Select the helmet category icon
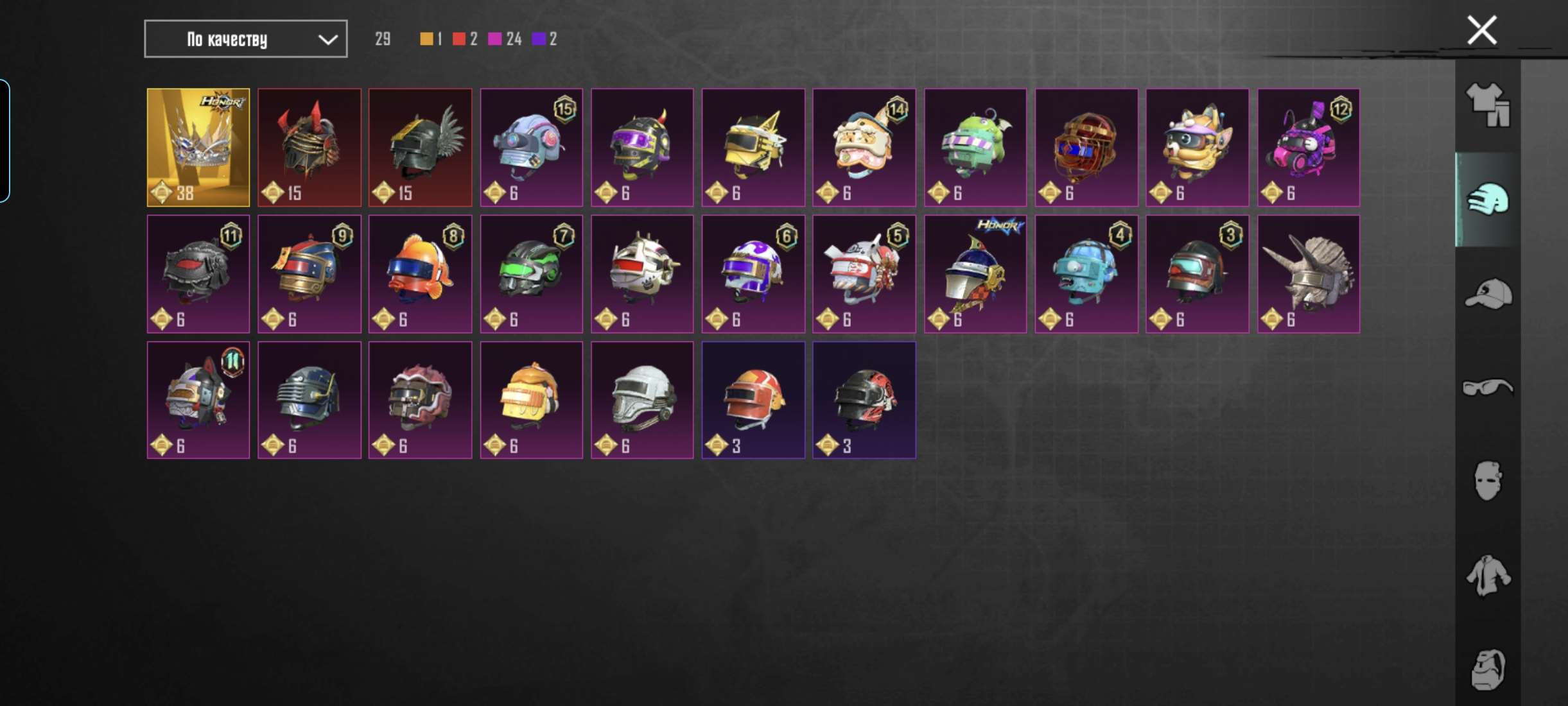Screen dimensions: 1568x706 pos(1488,199)
